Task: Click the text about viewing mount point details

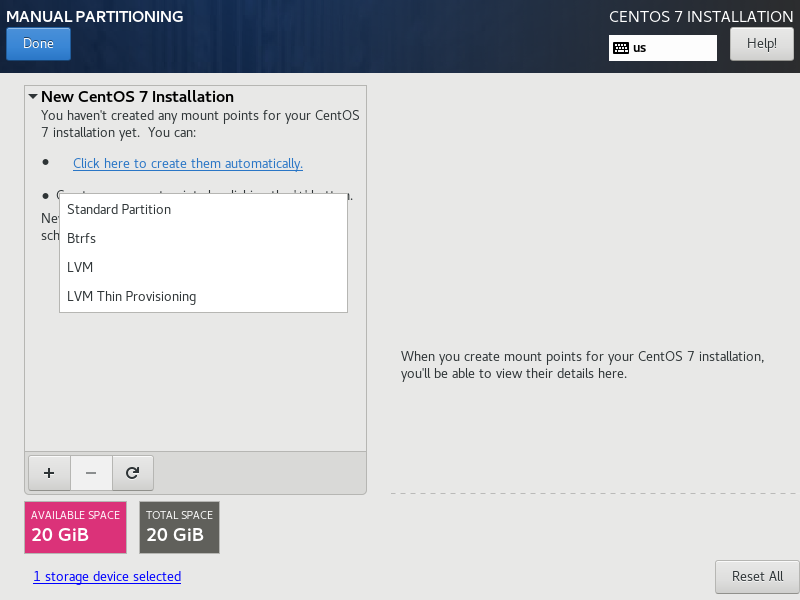Action: [x=582, y=365]
